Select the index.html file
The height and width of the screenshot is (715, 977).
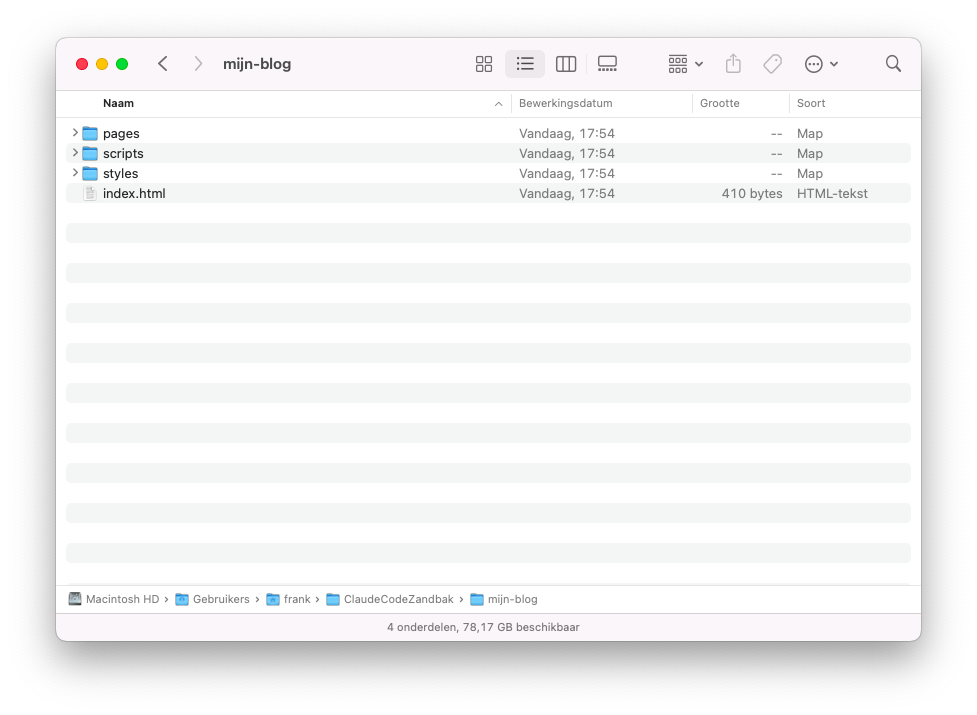[134, 193]
